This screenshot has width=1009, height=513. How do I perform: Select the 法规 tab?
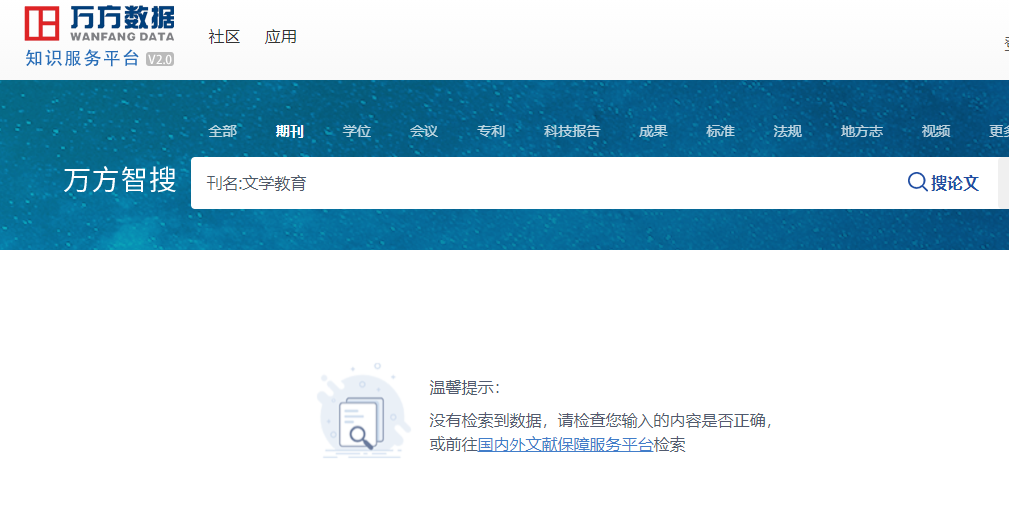pyautogui.click(x=787, y=131)
